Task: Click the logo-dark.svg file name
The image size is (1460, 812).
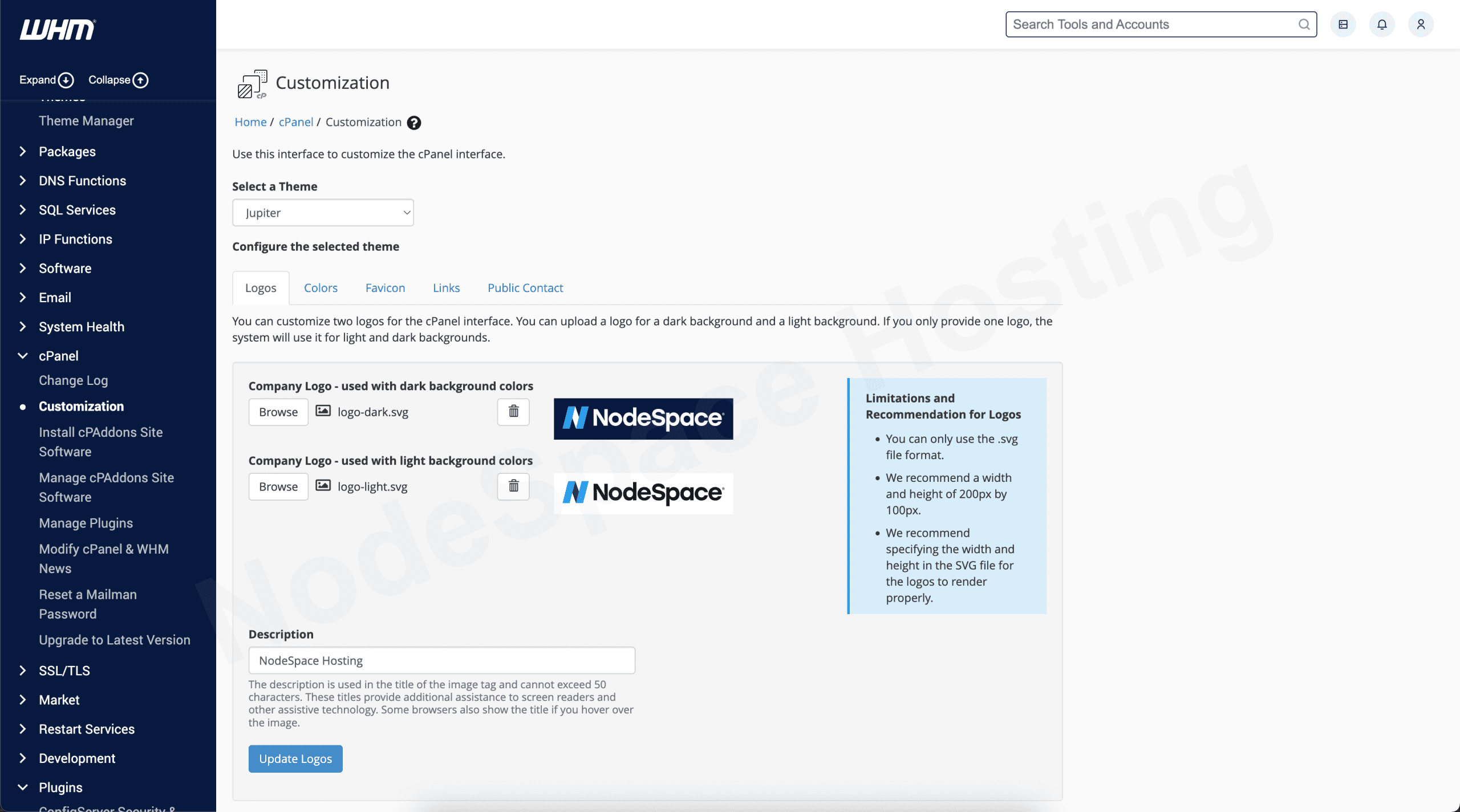Action: point(373,412)
